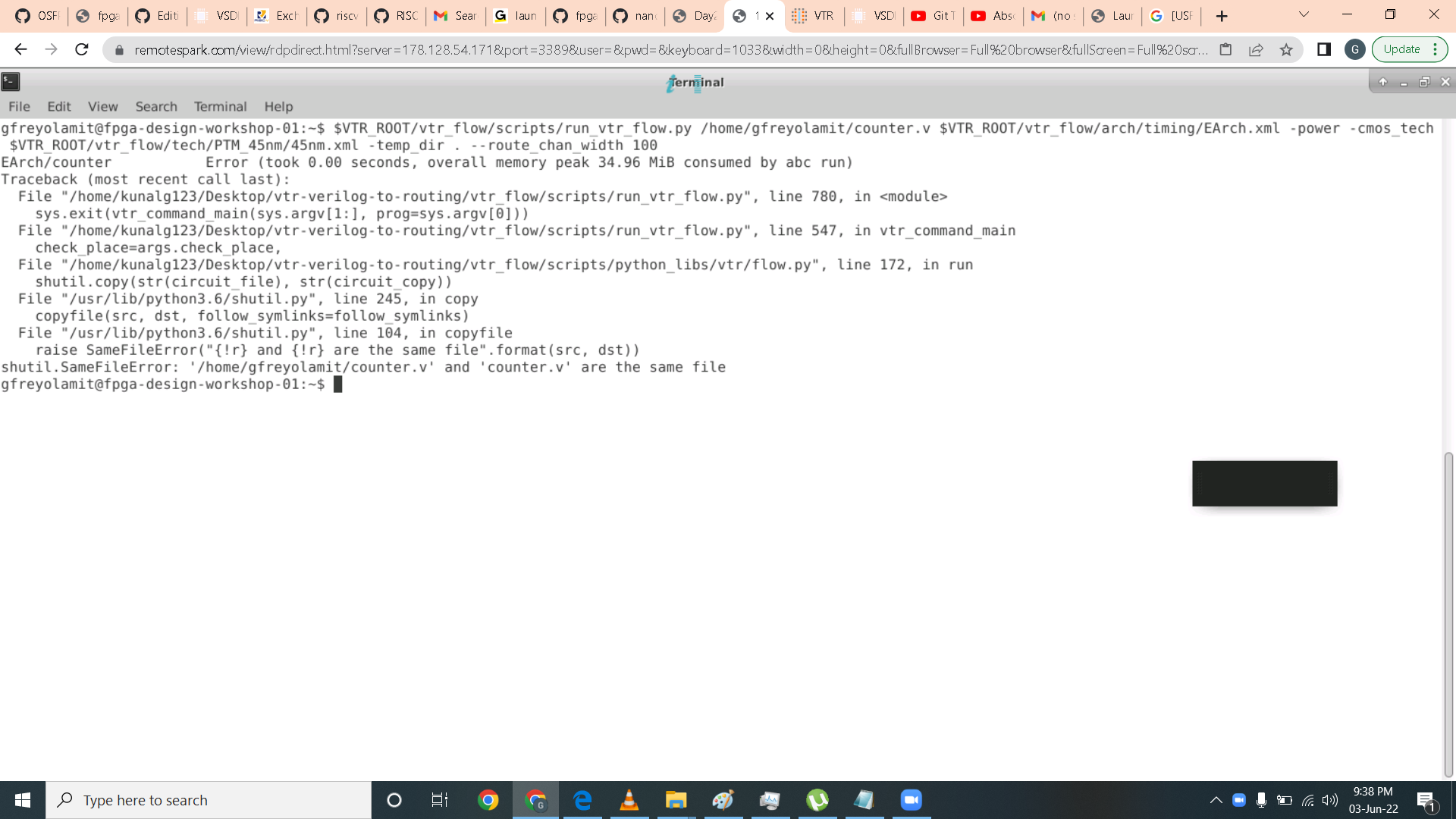Open File Explorer from taskbar

point(676,800)
